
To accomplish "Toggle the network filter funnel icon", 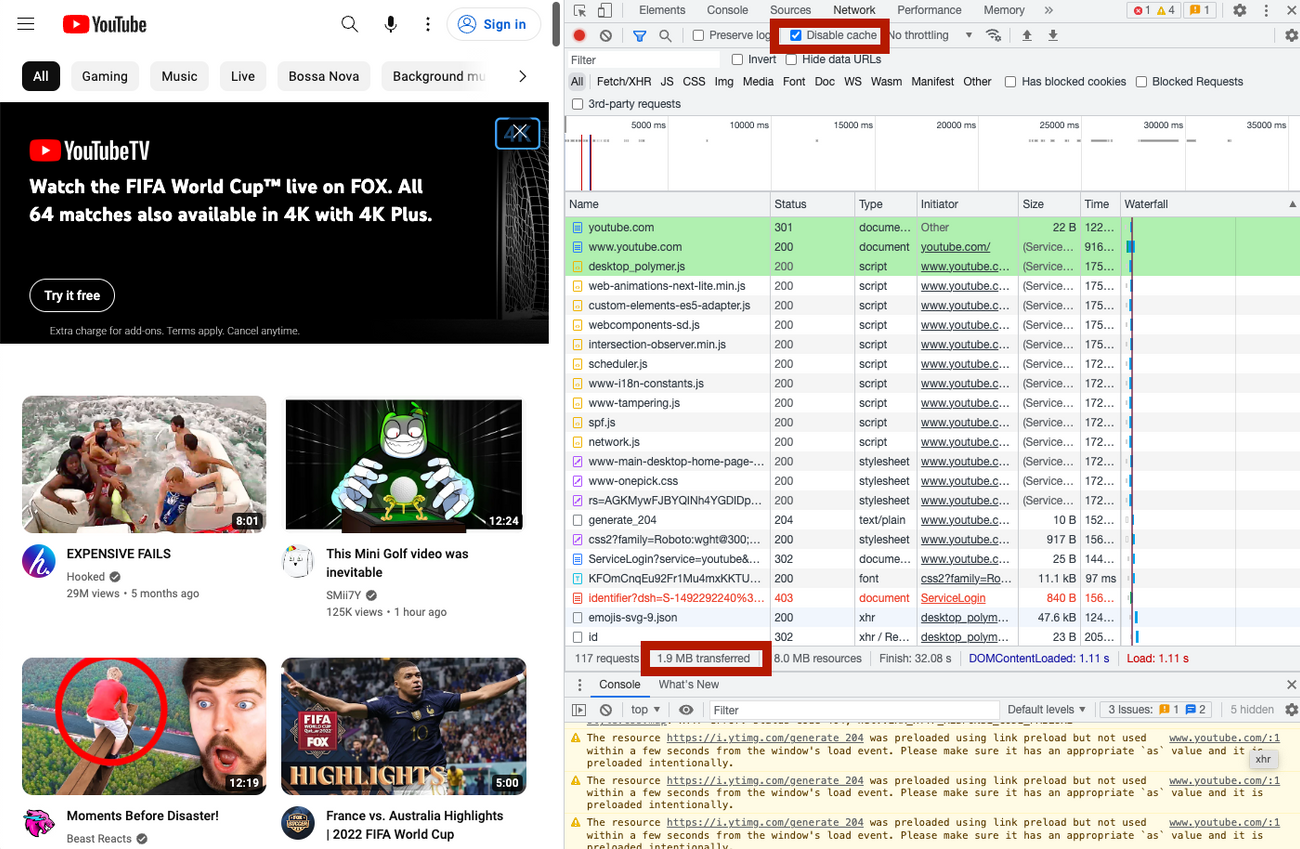I will point(639,35).
